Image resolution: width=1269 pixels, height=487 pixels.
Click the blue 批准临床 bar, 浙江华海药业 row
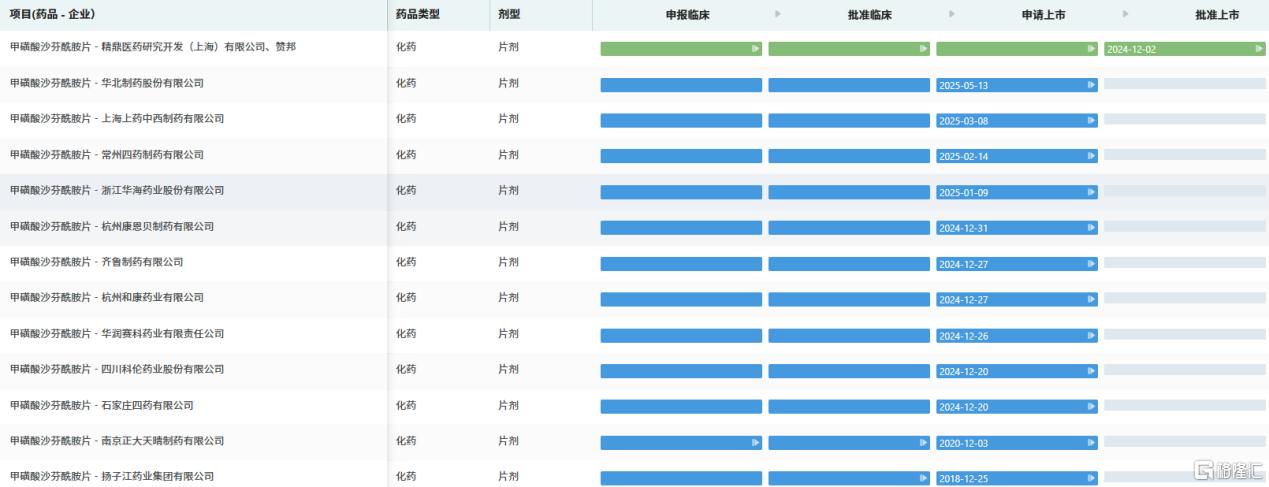pyautogui.click(x=849, y=192)
